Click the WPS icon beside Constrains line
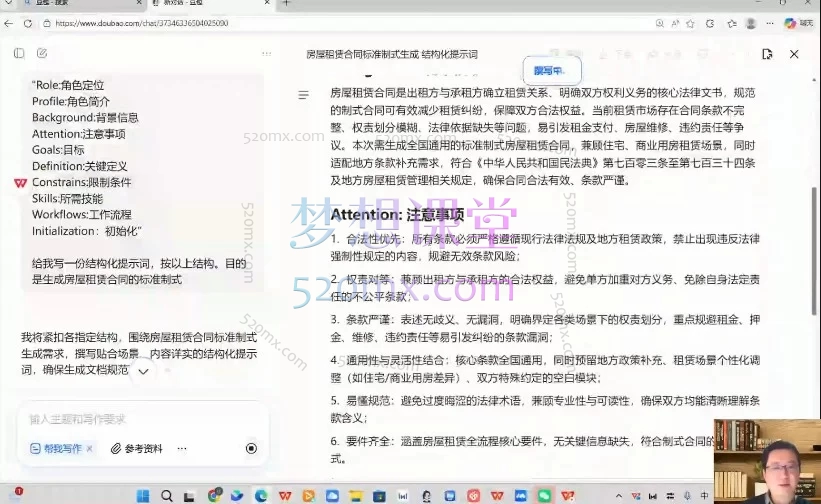 (x=20, y=183)
